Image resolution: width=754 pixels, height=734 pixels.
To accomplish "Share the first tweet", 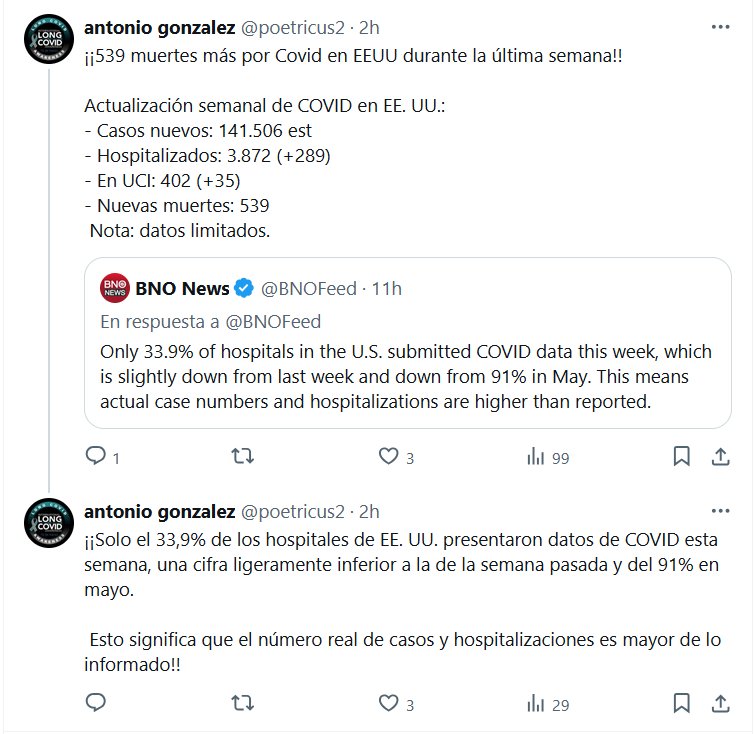I will tap(719, 457).
